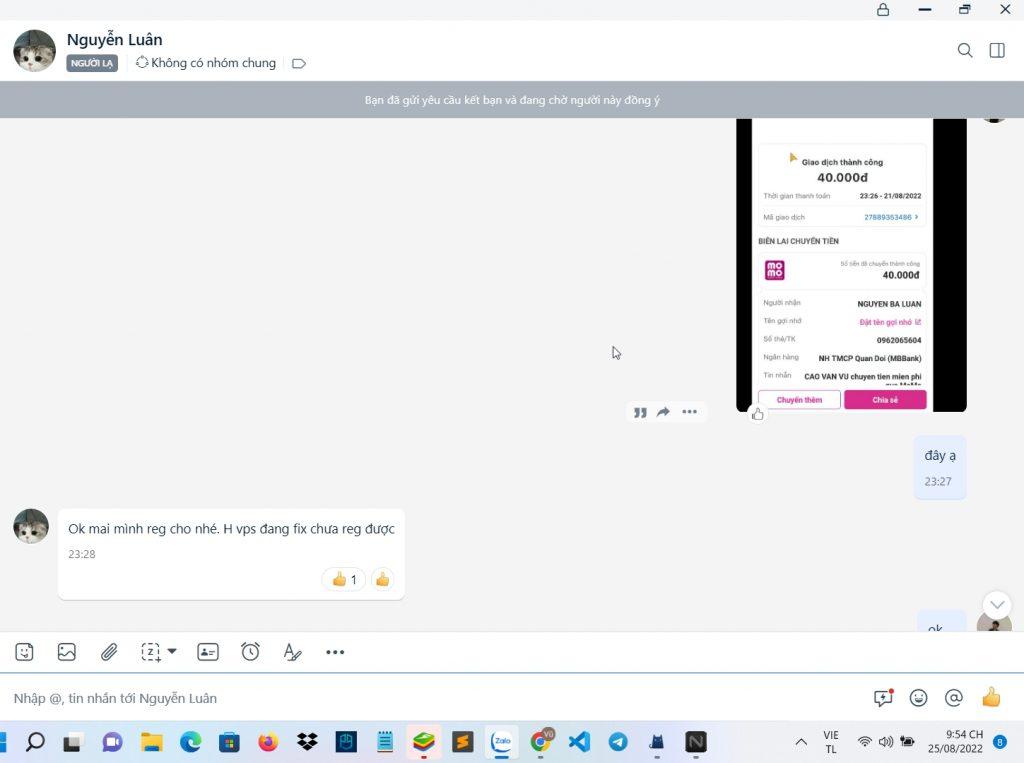This screenshot has height=763, width=1024.
Task: Show hidden system tray icons
Action: point(801,742)
